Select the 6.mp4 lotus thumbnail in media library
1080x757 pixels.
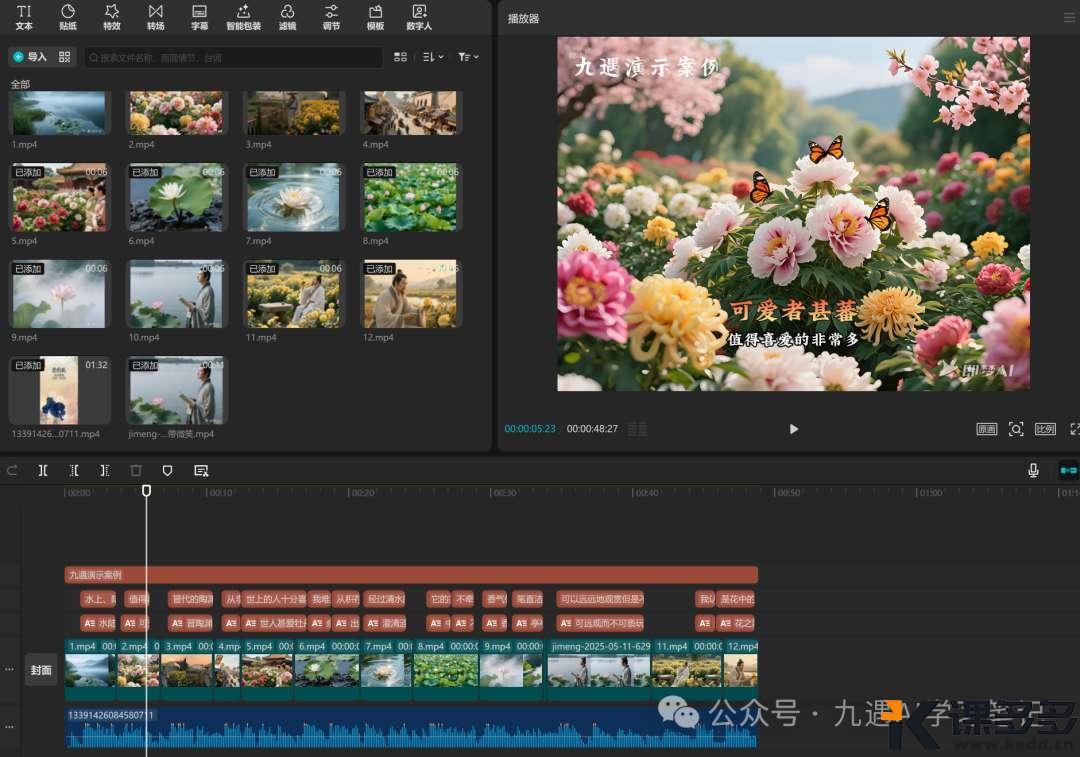coord(177,197)
